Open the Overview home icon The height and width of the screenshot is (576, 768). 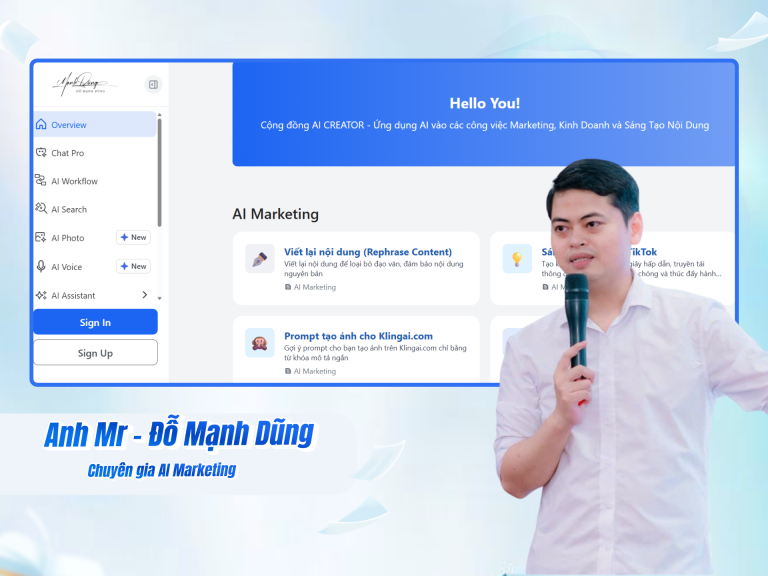point(41,124)
